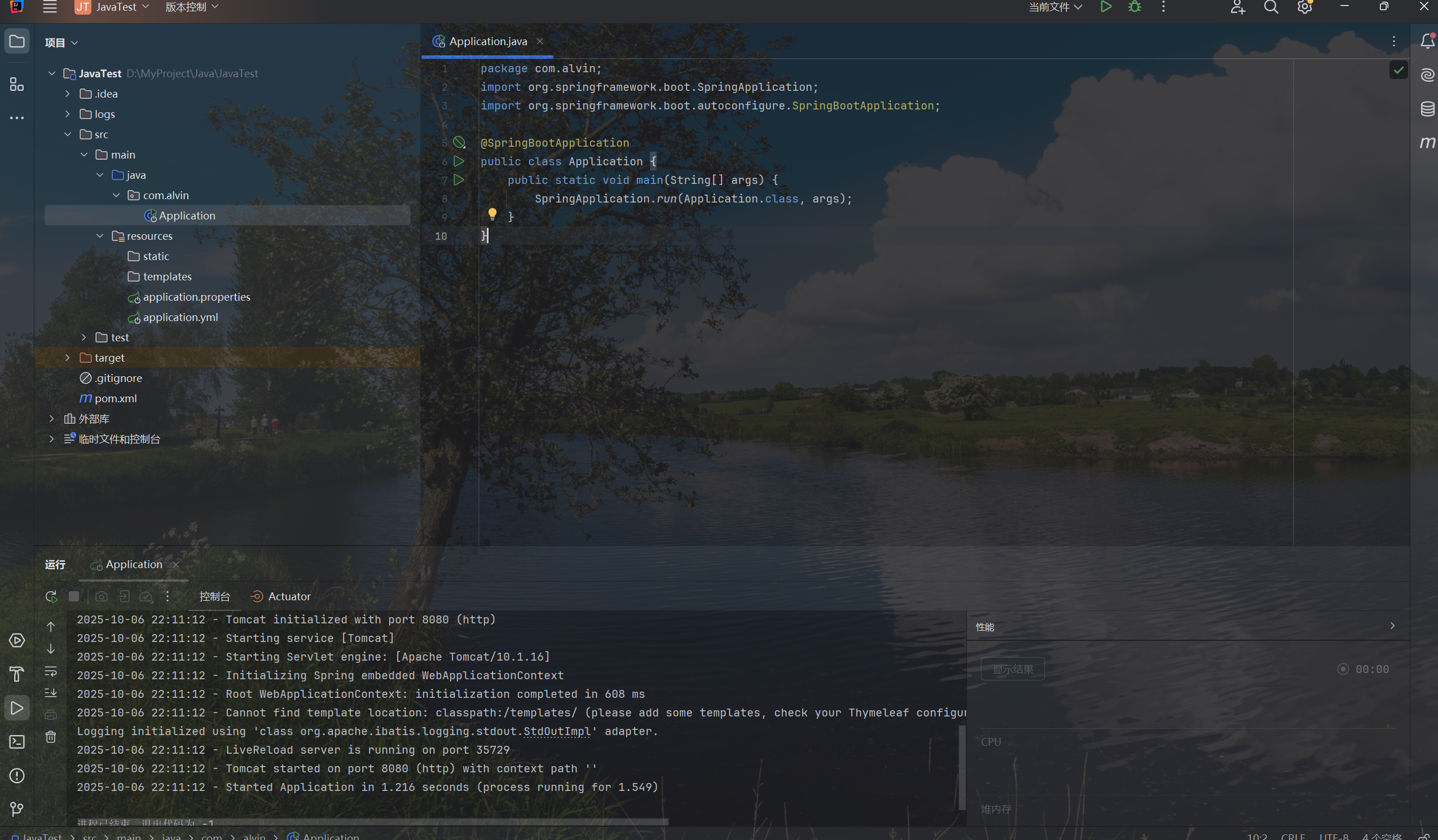Click the 显示结果 button
Image resolution: width=1438 pixels, height=840 pixels.
coord(1012,669)
